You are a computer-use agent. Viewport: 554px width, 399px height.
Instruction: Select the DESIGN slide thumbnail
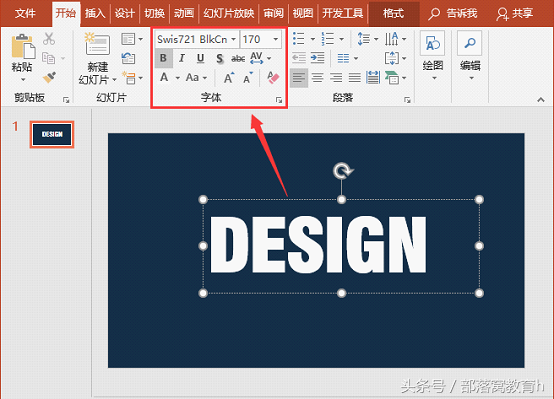click(x=52, y=134)
